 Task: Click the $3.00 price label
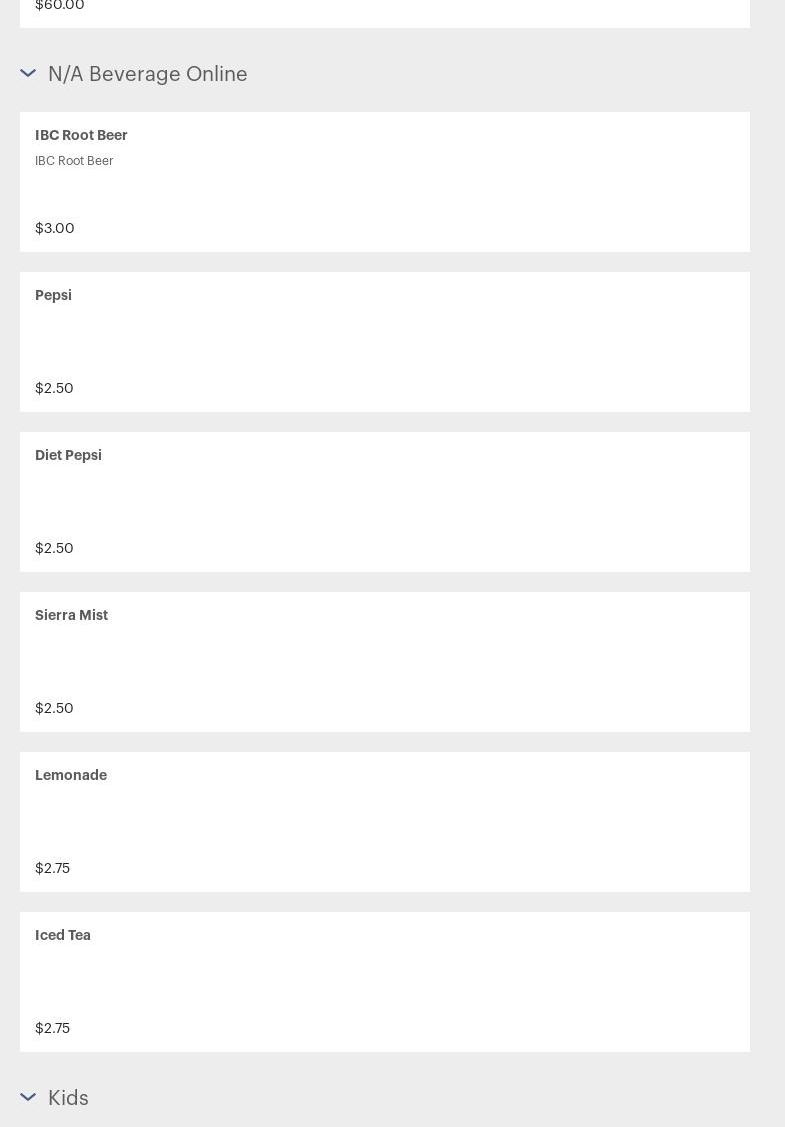coord(55,228)
